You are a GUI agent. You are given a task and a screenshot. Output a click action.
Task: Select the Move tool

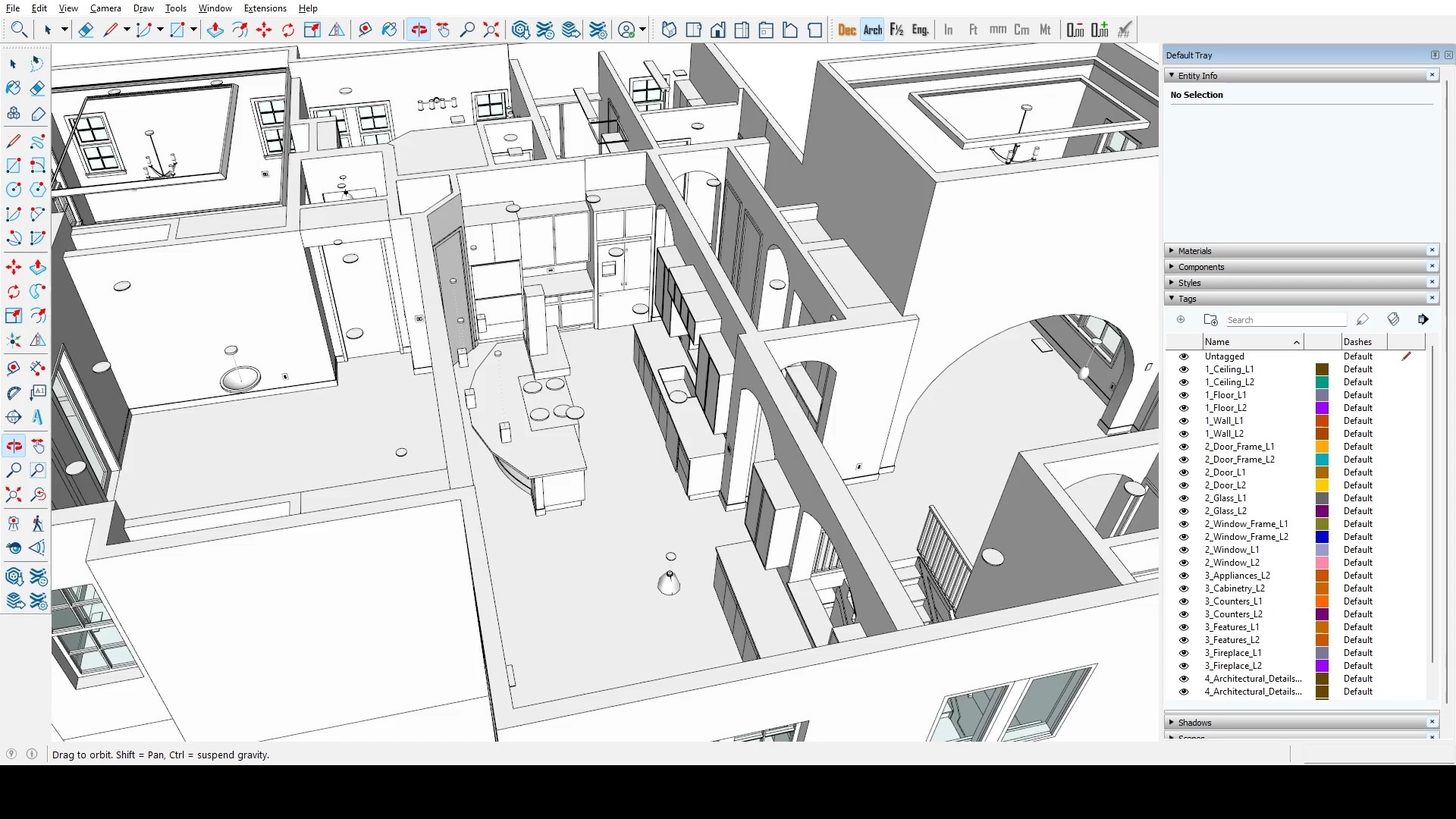tap(13, 268)
